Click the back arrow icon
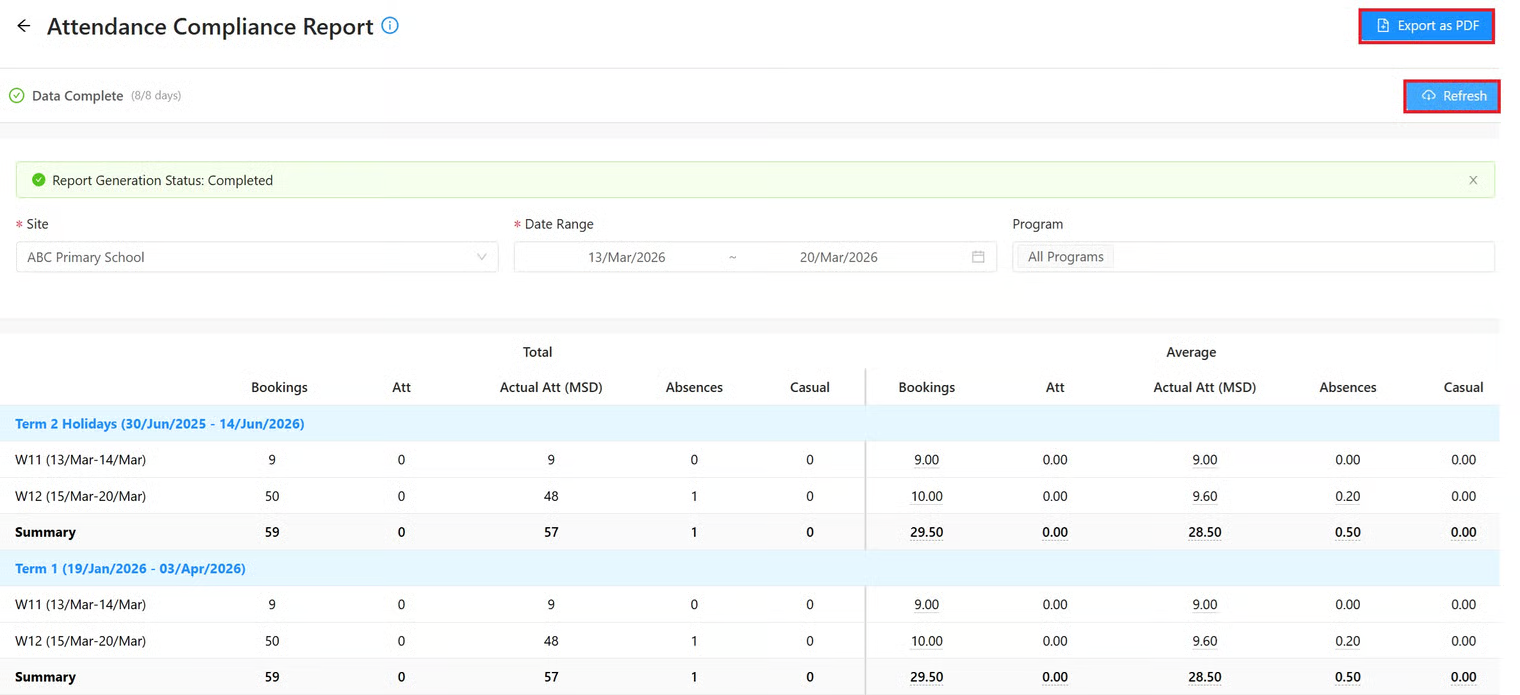The image size is (1520, 695). [24, 27]
